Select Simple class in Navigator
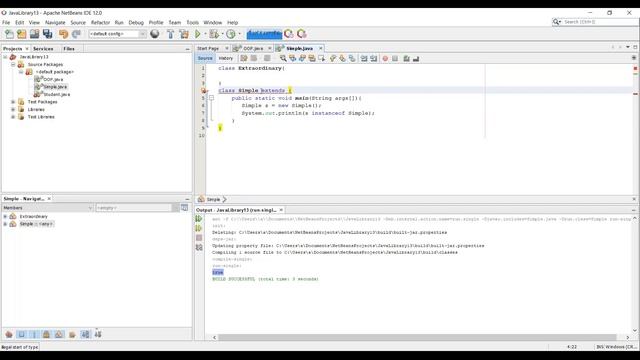The height and width of the screenshot is (360, 640). 36,224
